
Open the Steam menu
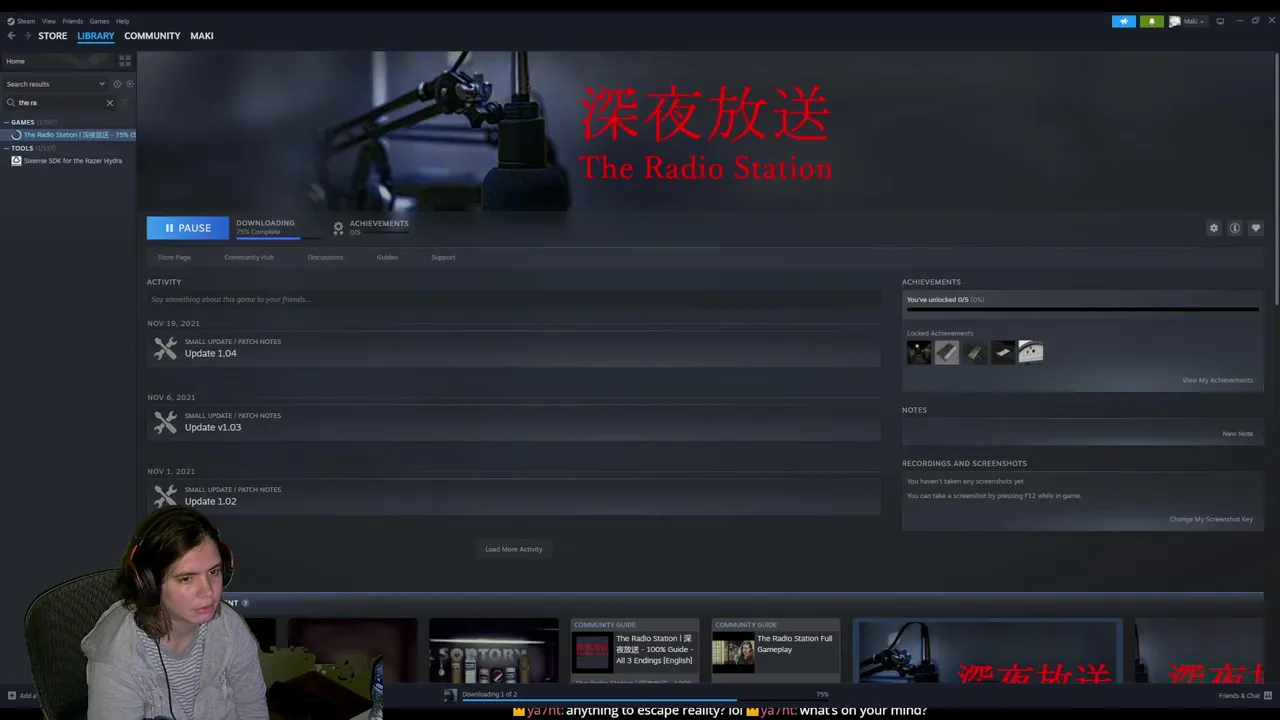tap(21, 21)
